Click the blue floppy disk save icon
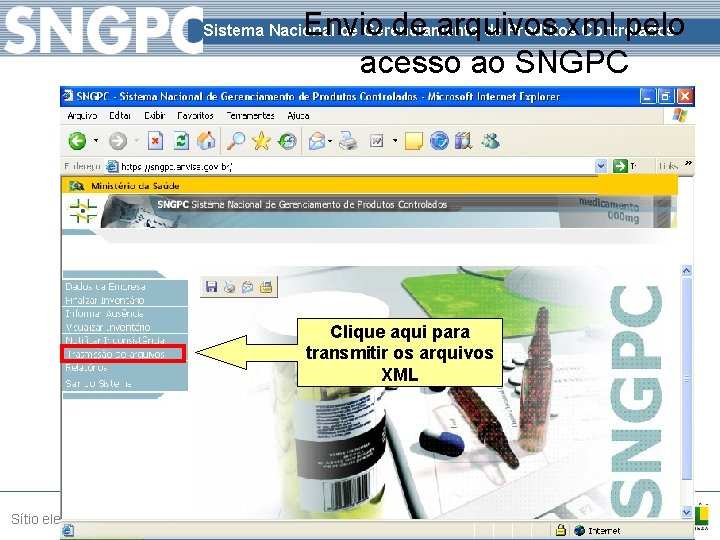720x540 pixels. (x=211, y=287)
